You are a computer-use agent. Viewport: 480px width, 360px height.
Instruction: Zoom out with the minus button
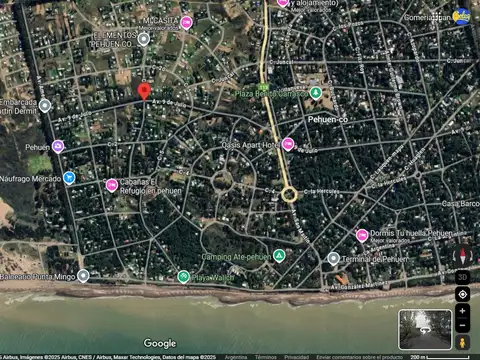coord(463,325)
